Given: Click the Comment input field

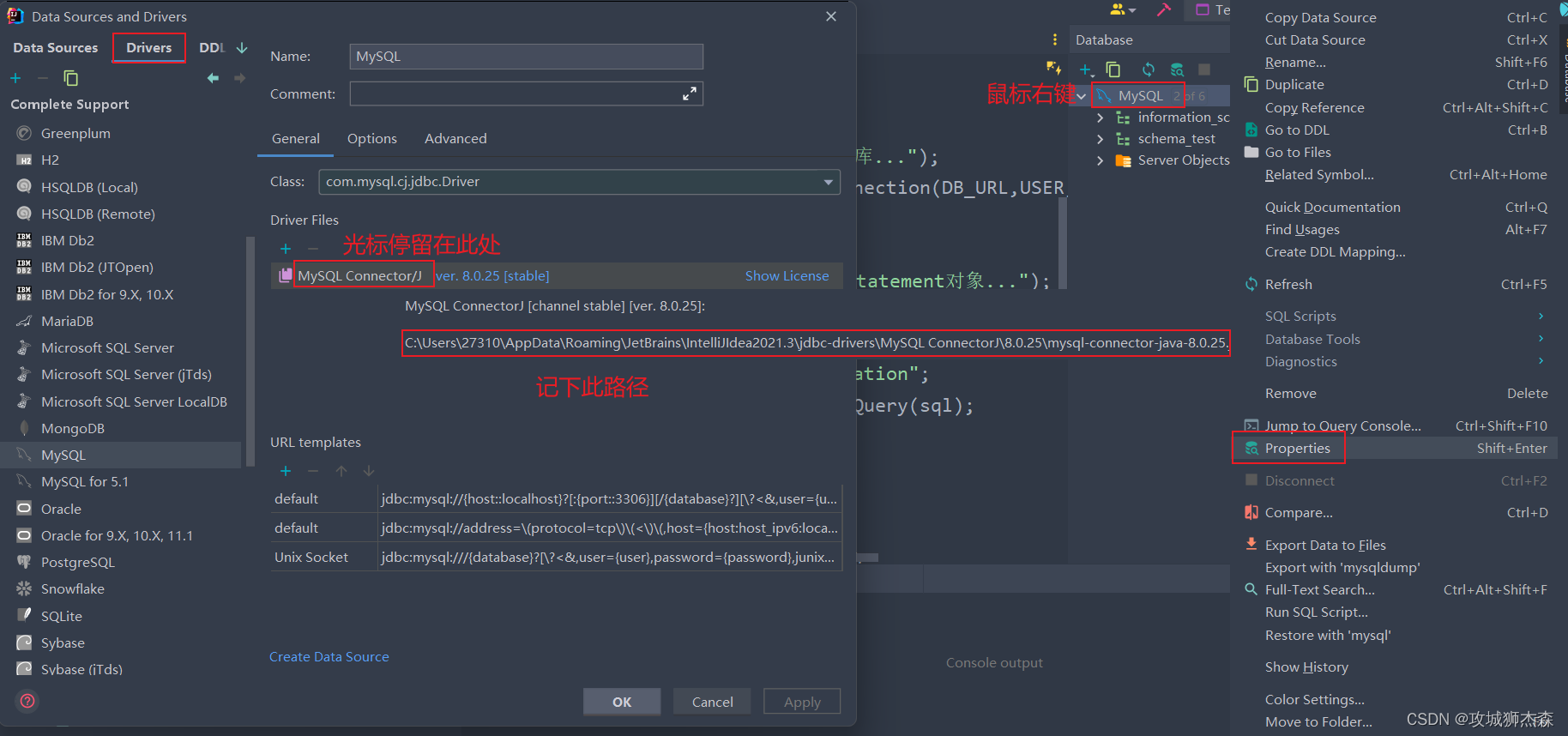Looking at the screenshot, I should (x=527, y=94).
